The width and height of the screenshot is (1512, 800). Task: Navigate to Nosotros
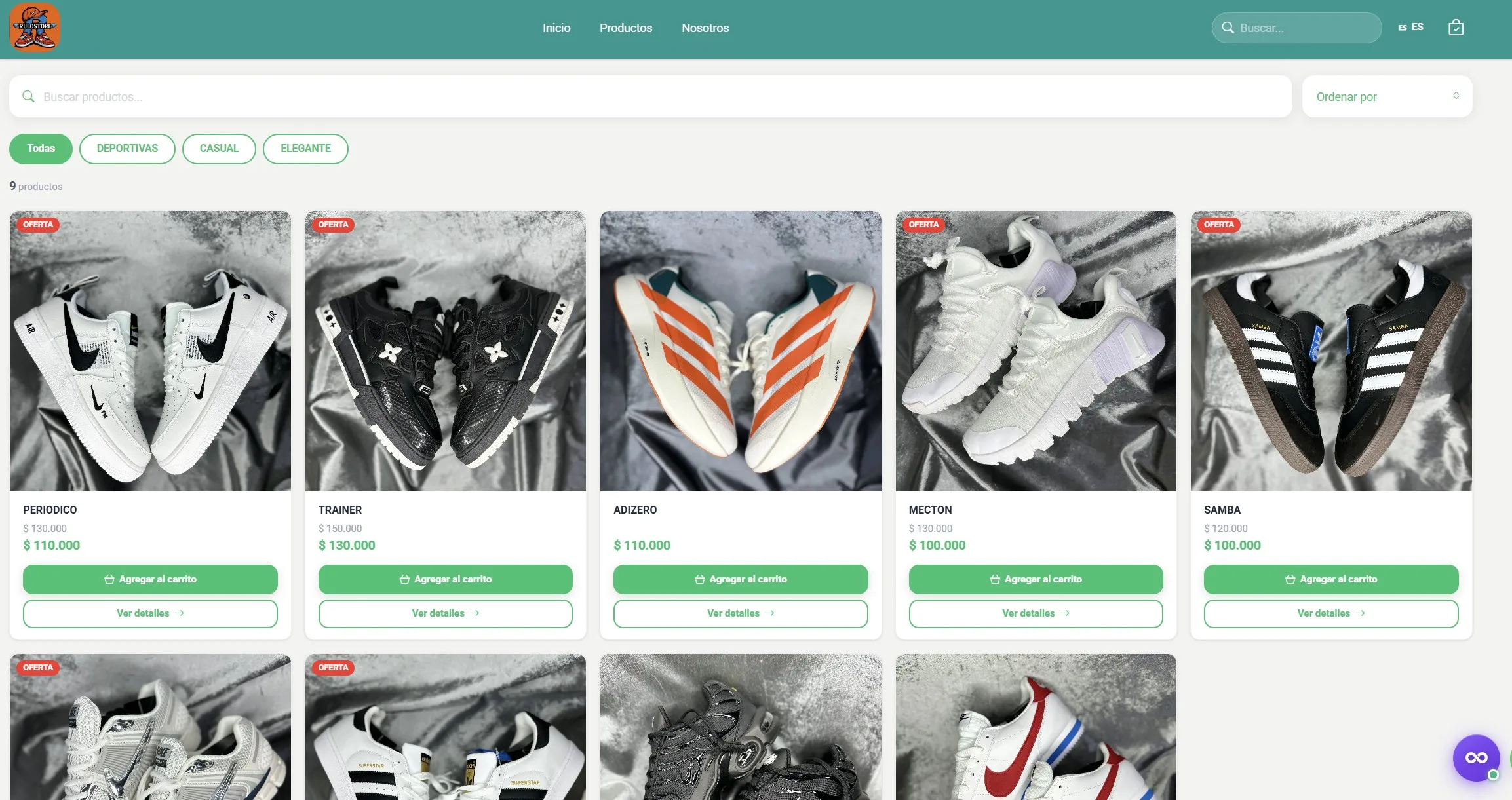(705, 28)
